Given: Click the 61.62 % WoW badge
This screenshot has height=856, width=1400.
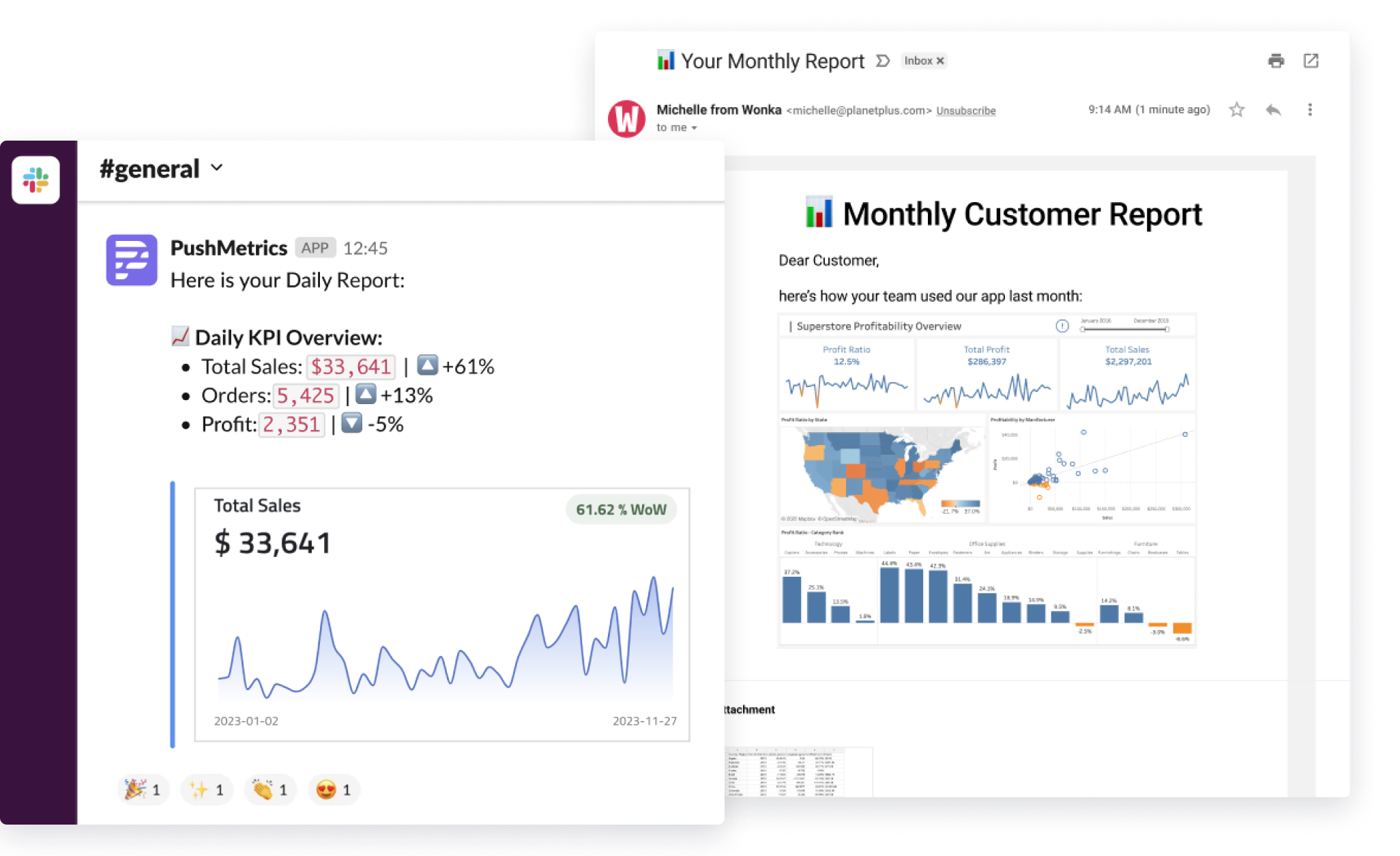Looking at the screenshot, I should (x=621, y=510).
